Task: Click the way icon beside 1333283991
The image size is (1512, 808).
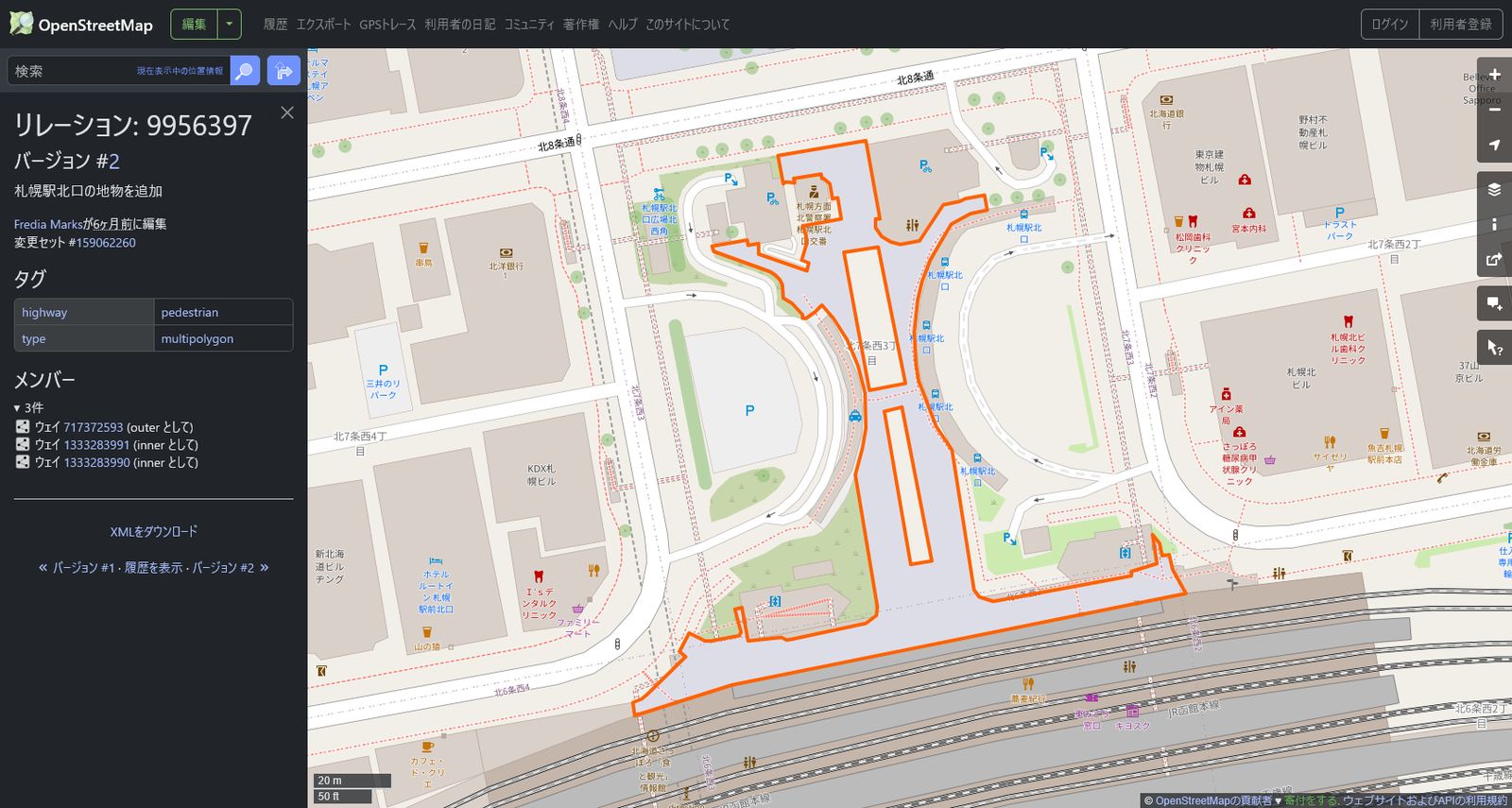Action: click(23, 444)
